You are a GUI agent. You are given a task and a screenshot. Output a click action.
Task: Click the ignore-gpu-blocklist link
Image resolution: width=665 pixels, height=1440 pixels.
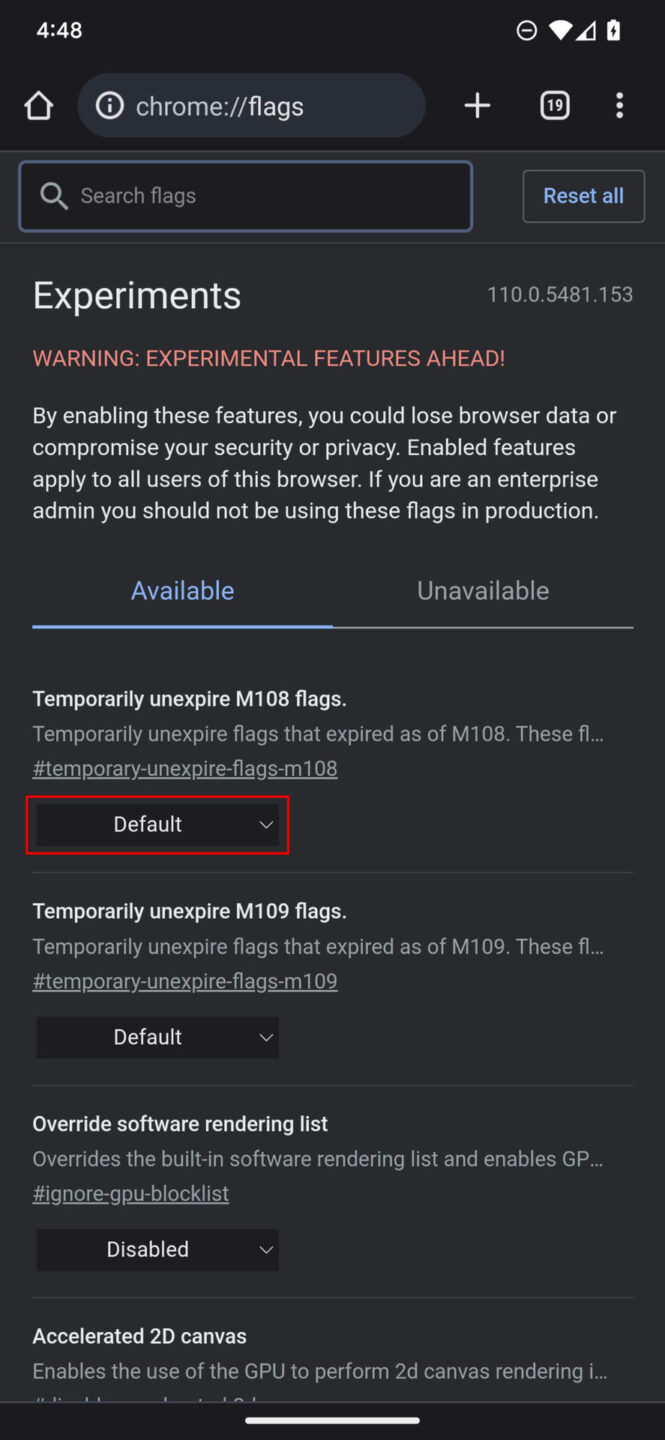point(131,1193)
